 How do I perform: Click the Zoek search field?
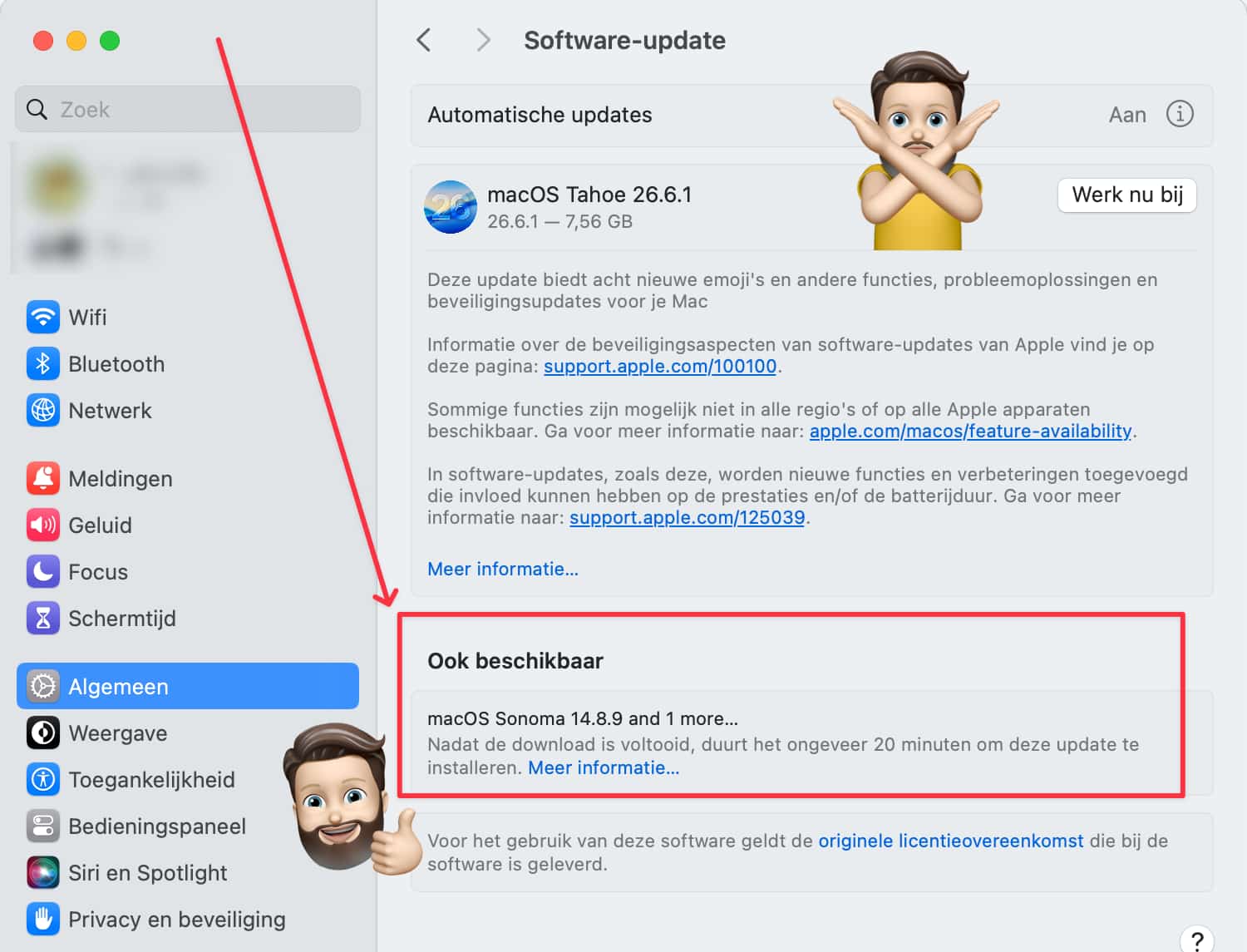[x=188, y=109]
